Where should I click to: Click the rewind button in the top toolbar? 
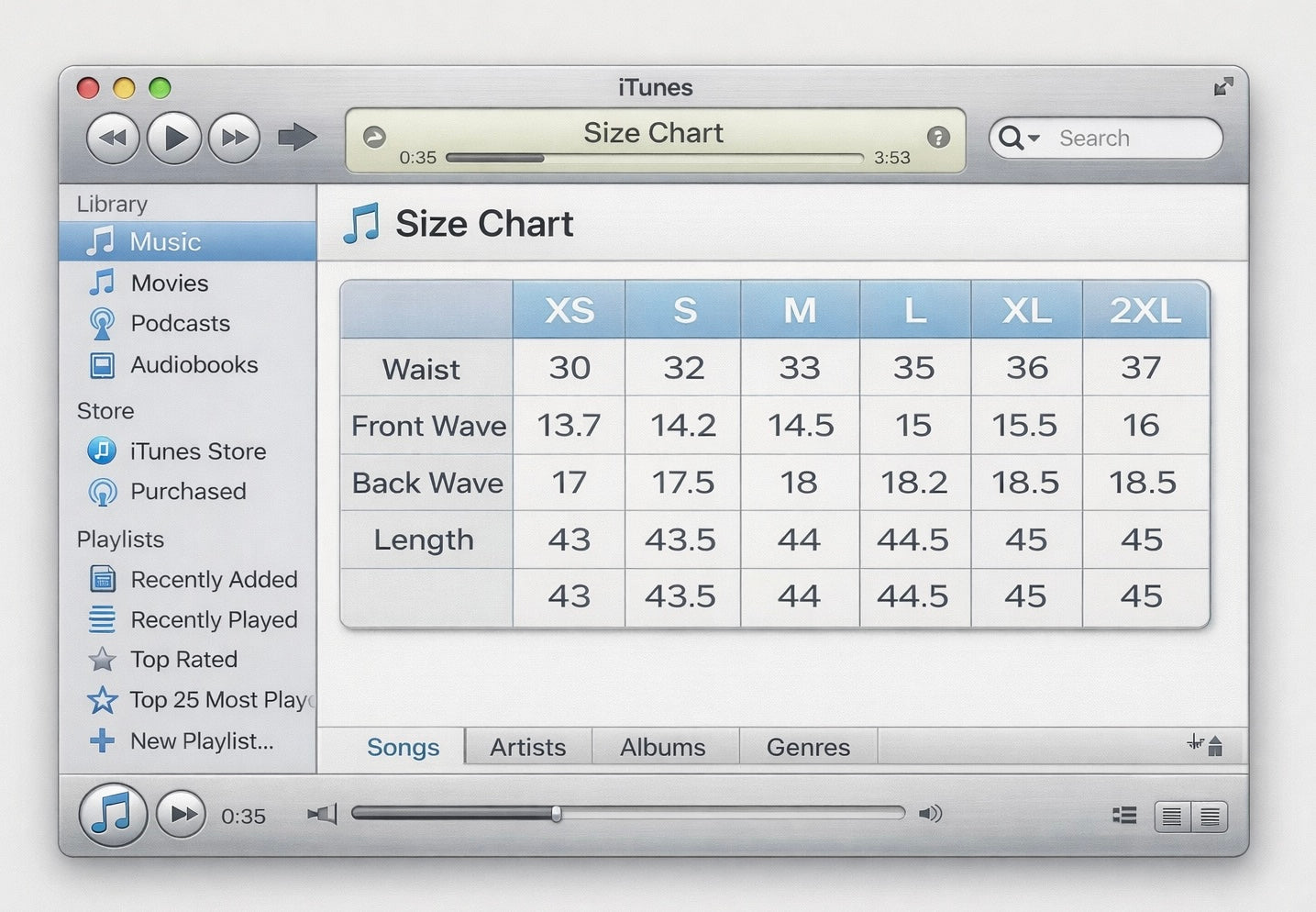(113, 139)
